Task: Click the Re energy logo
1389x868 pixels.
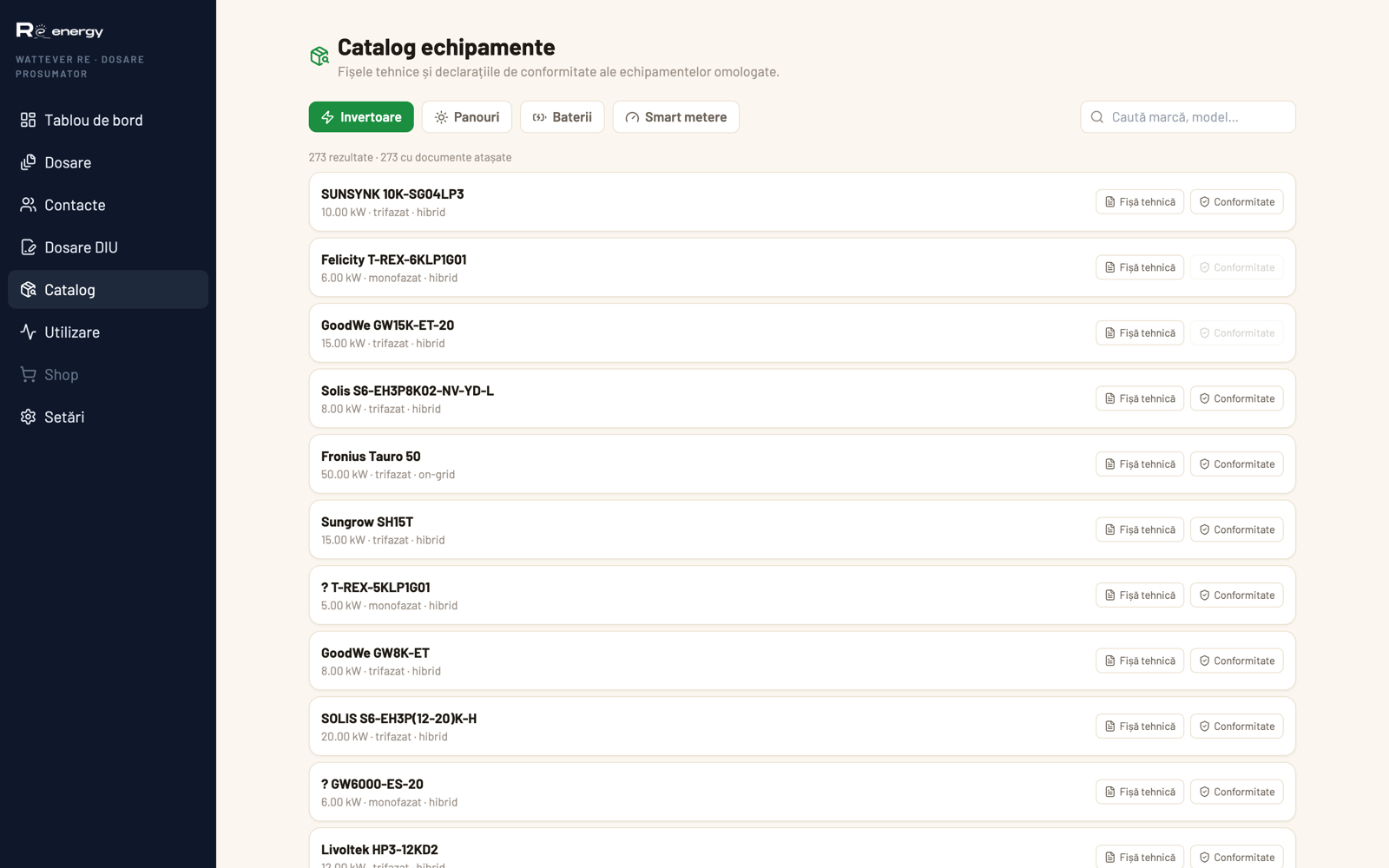Action: [60, 30]
